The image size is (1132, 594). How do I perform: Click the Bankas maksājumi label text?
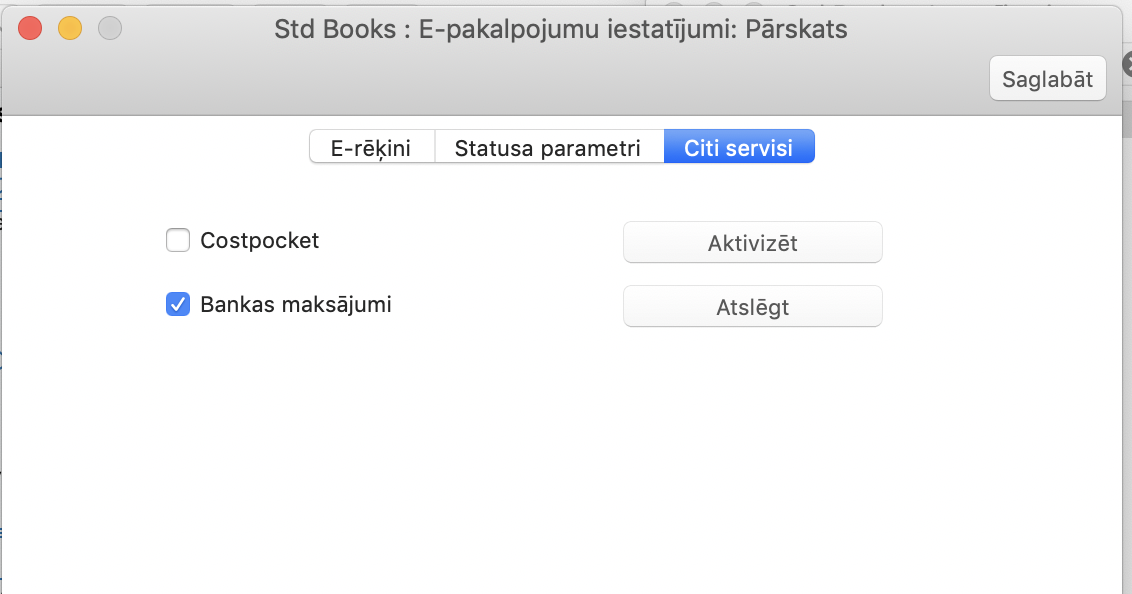(x=296, y=305)
